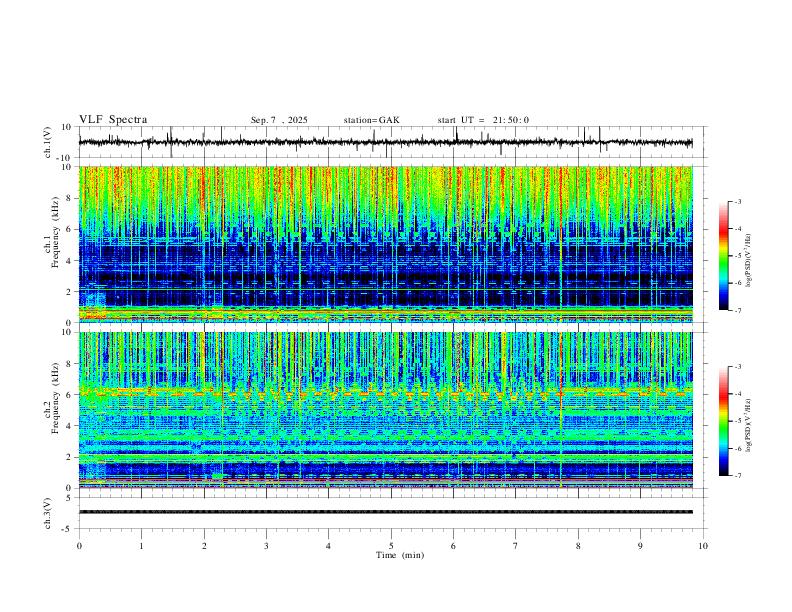Click the "6" kHz tick on ch.2 frequency axis

70,395
